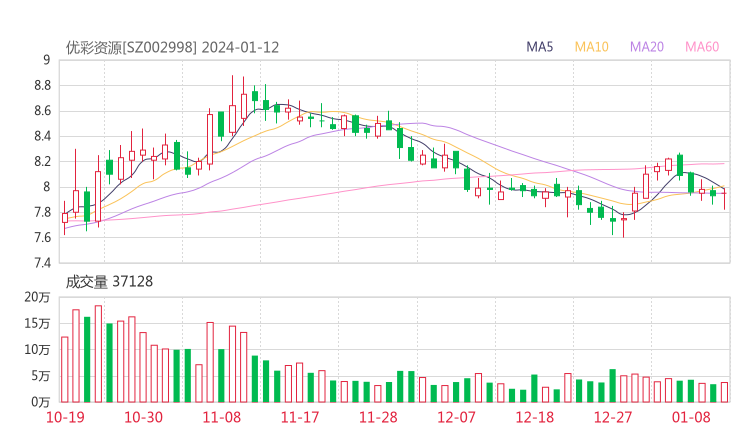
Task: Click the 15万 volume axis label
Action: click(37, 323)
